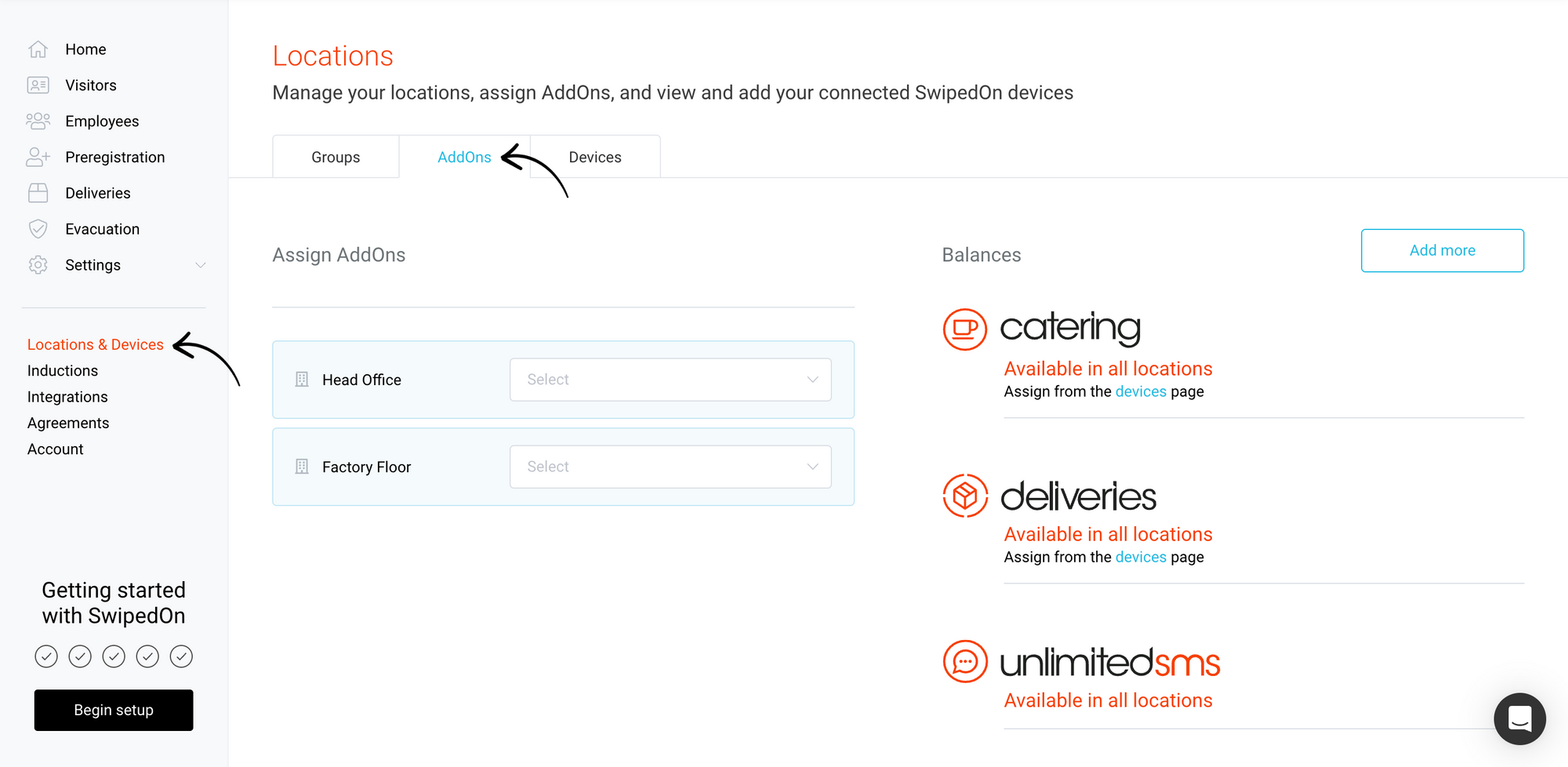Open the chat support bubble
Screen dimensions: 1568x767
click(x=1519, y=718)
